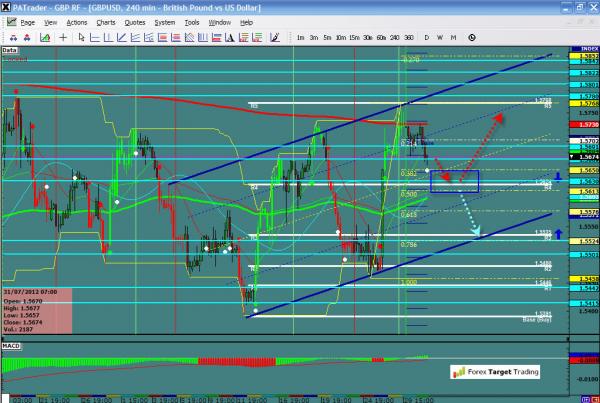Image resolution: width=600 pixels, height=403 pixels.
Task: Toggle the daily D timeframe
Action: pyautogui.click(x=426, y=36)
